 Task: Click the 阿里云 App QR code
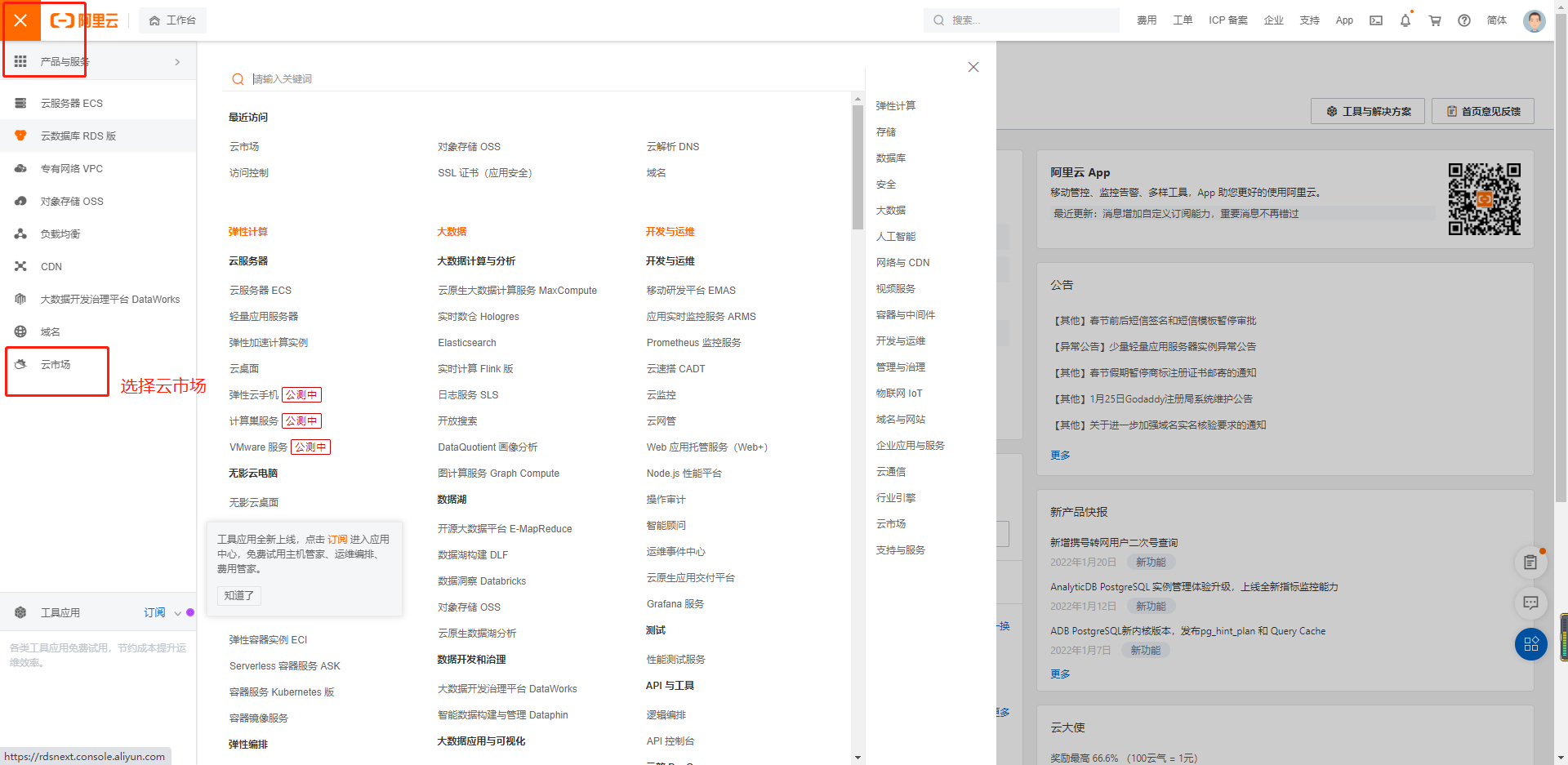point(1485,199)
